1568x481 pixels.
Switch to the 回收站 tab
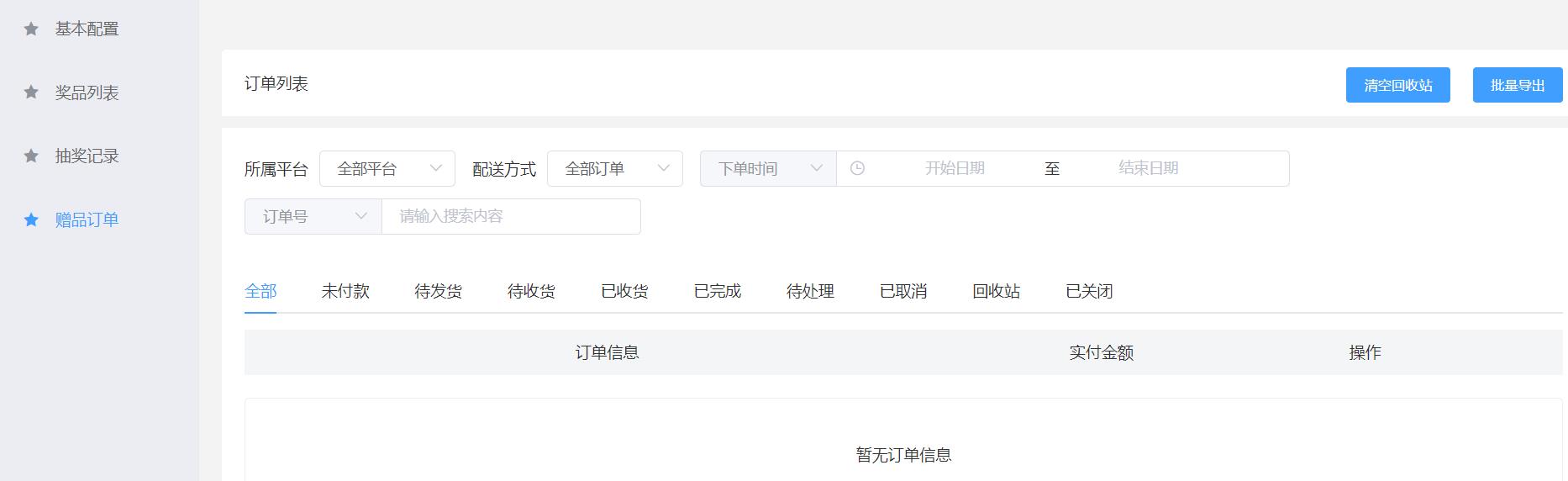pos(997,291)
